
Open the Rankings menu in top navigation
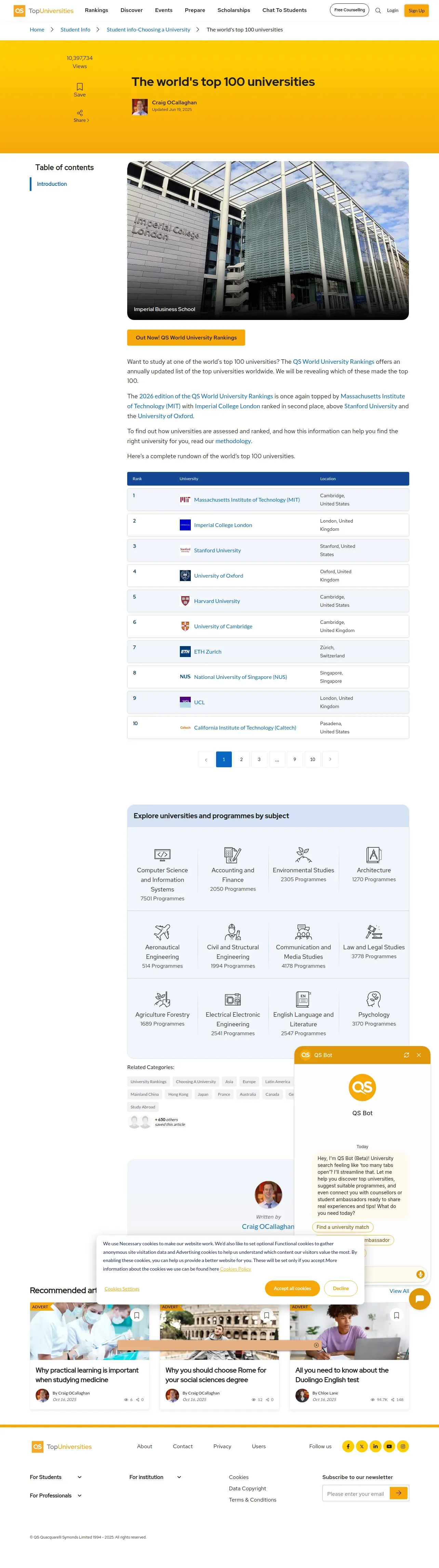[96, 10]
